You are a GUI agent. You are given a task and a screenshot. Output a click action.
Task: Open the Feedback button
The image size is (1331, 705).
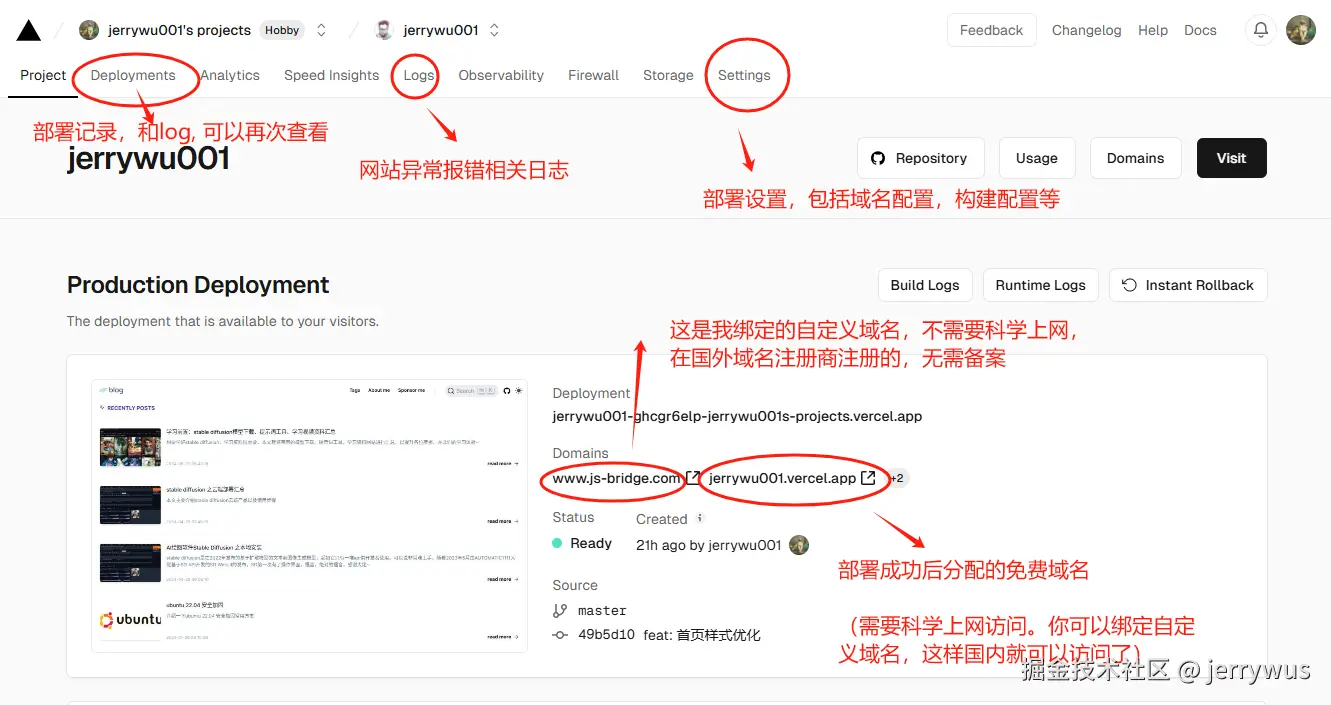991,30
